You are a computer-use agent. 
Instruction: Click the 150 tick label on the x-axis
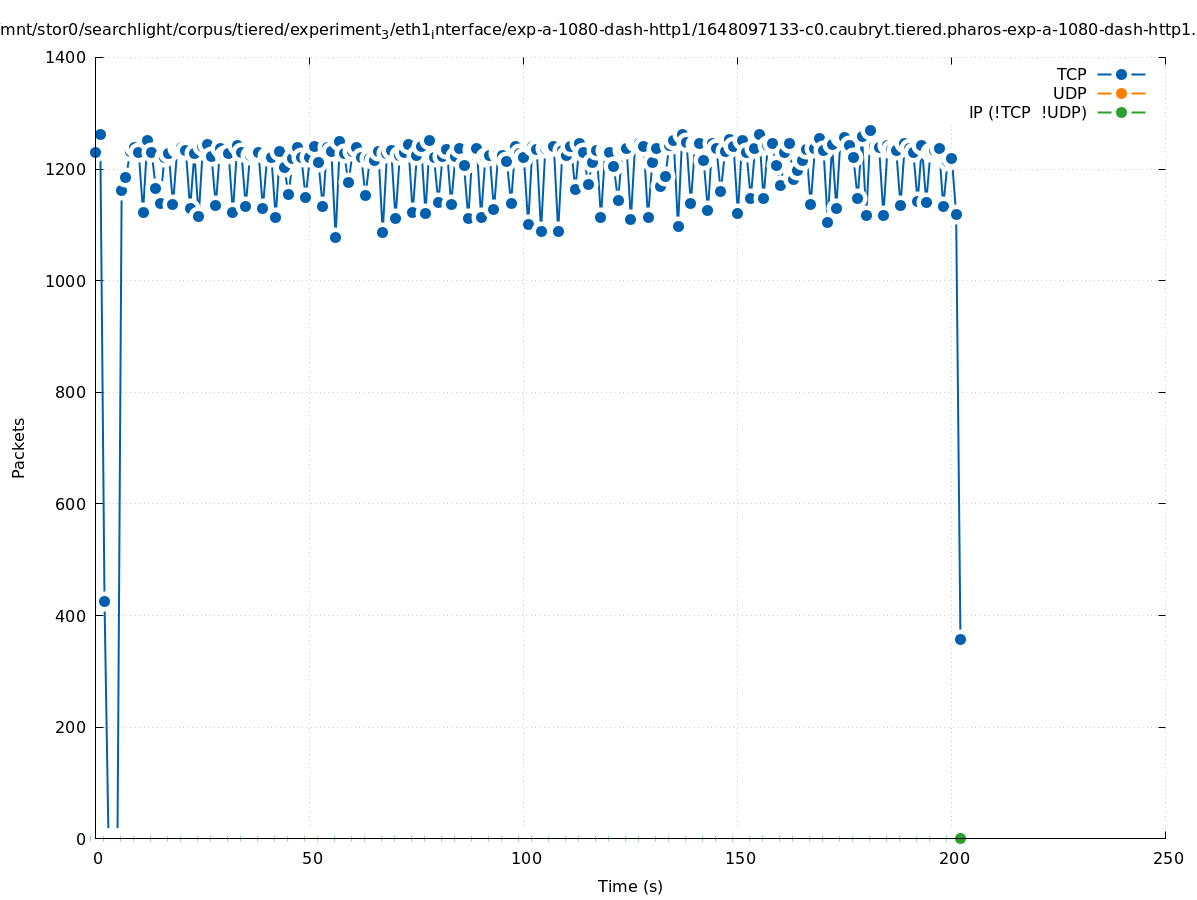[739, 858]
